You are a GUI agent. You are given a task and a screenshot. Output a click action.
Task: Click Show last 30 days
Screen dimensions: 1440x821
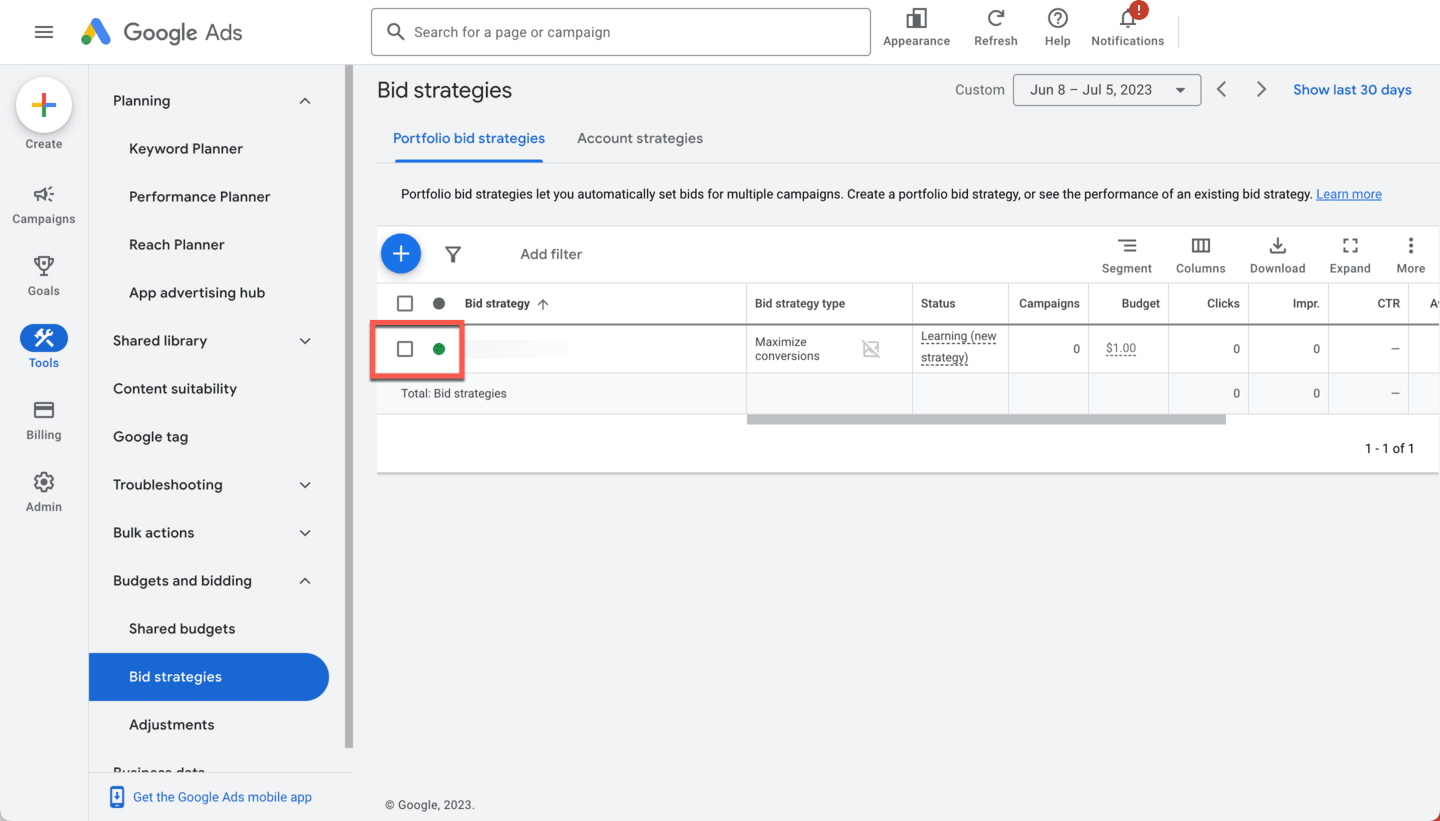click(1352, 90)
